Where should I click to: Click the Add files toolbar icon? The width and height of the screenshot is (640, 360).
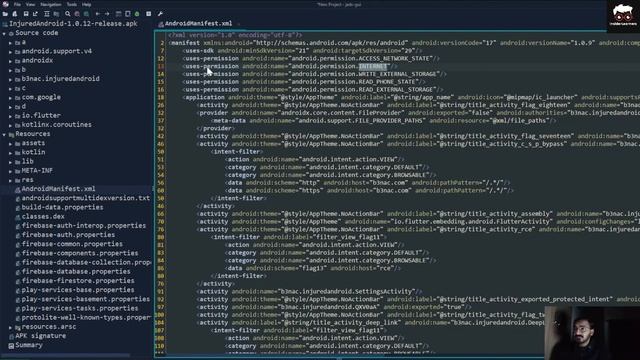(x=15, y=14)
